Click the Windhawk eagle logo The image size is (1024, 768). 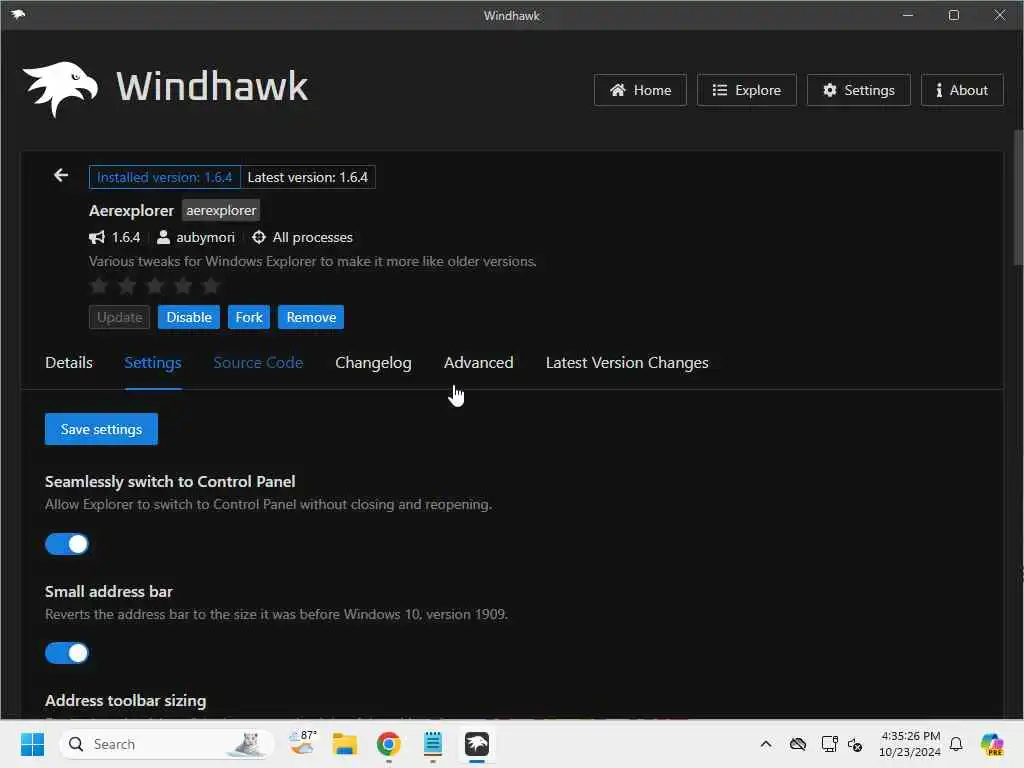coord(60,88)
